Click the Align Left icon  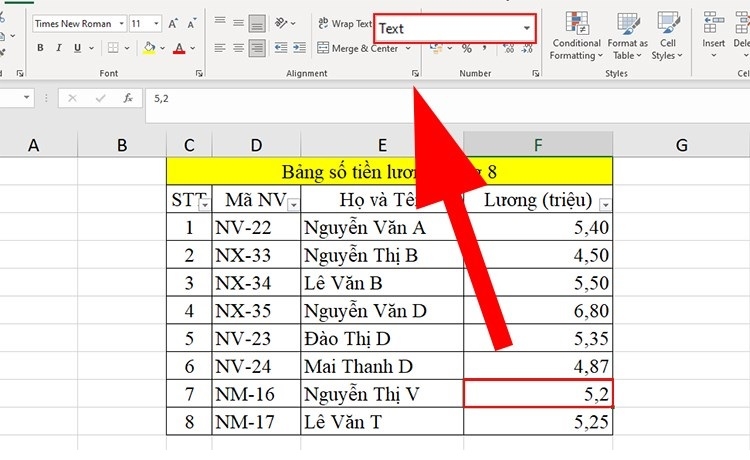coord(220,48)
